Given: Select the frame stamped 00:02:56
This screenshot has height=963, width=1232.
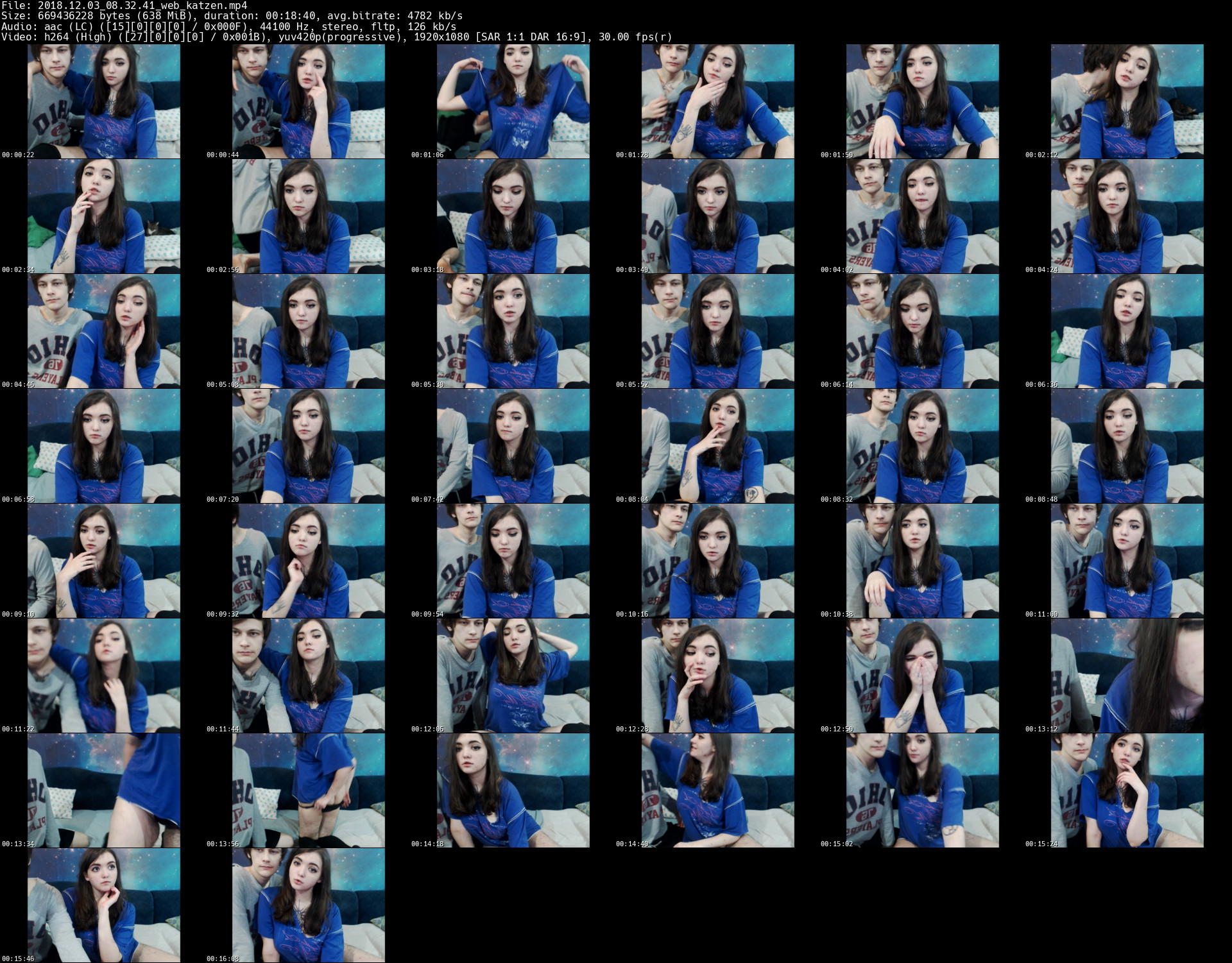Looking at the screenshot, I should pos(309,216).
